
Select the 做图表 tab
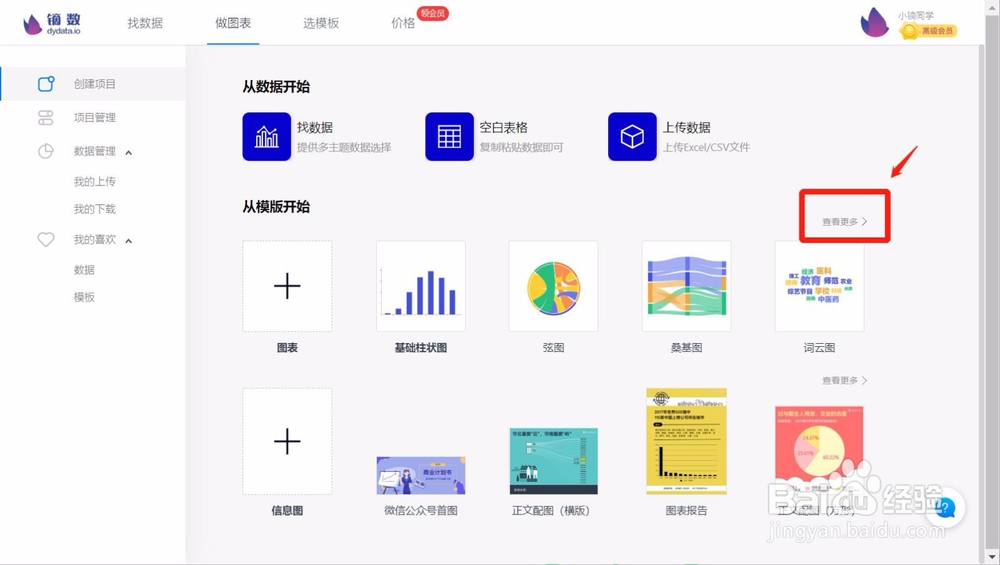(x=233, y=24)
